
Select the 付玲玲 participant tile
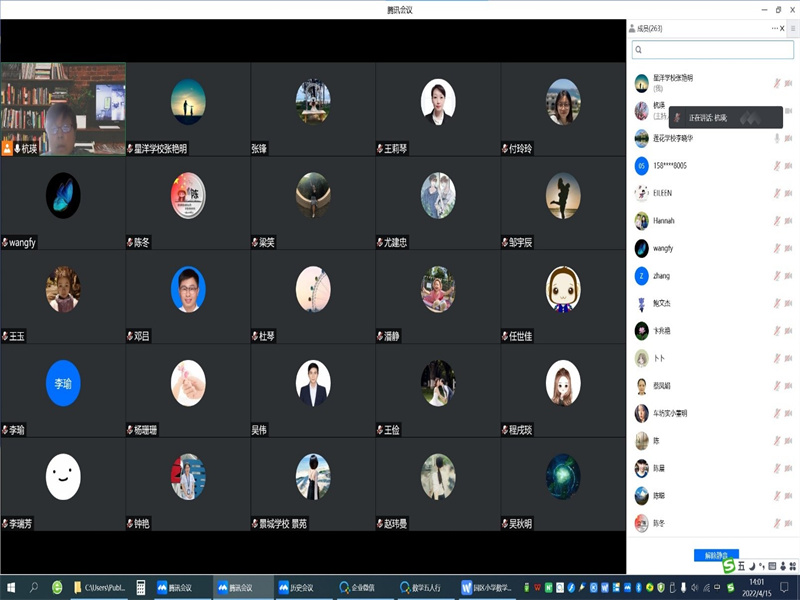(x=563, y=109)
